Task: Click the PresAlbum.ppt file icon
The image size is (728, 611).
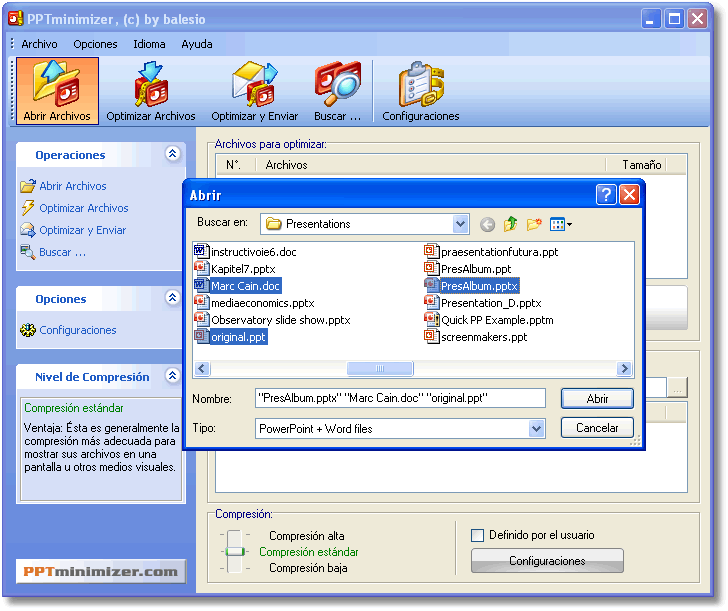Action: click(x=431, y=268)
